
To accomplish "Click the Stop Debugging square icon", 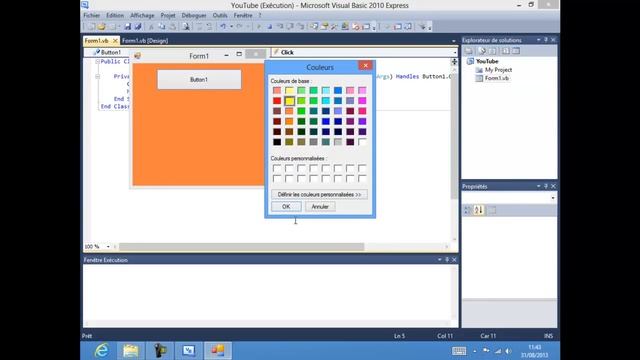I will tap(270, 27).
